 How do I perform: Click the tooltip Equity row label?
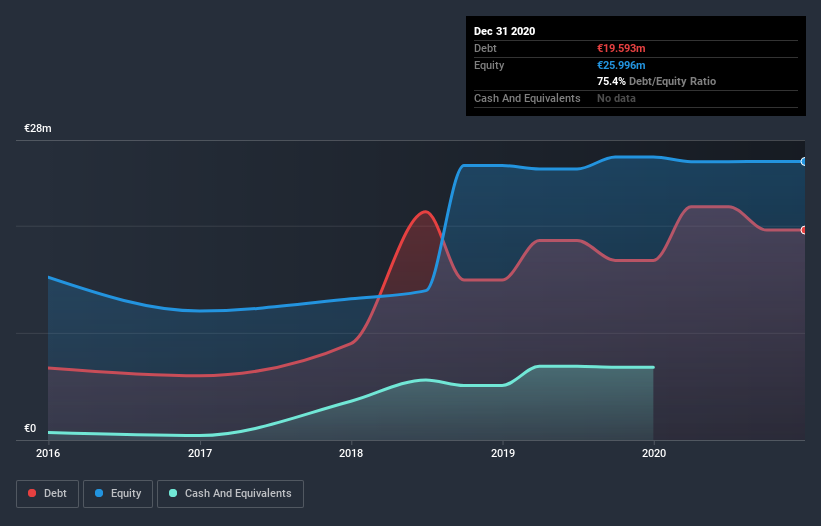click(489, 65)
